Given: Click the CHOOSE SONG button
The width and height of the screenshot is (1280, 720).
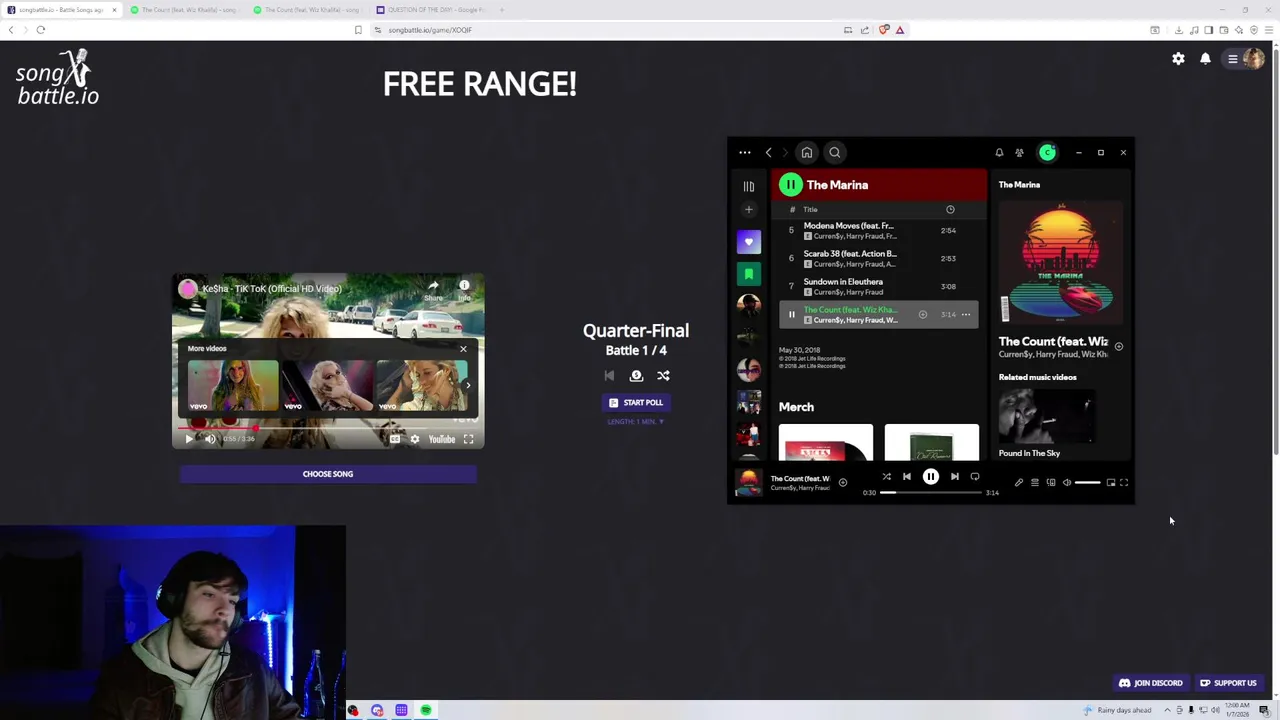Looking at the screenshot, I should 328,474.
